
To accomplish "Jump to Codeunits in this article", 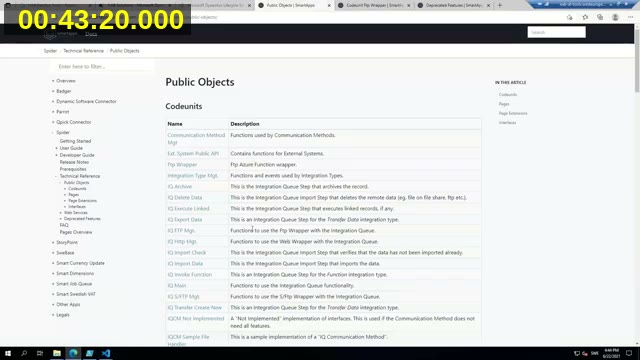I will 507,95.
